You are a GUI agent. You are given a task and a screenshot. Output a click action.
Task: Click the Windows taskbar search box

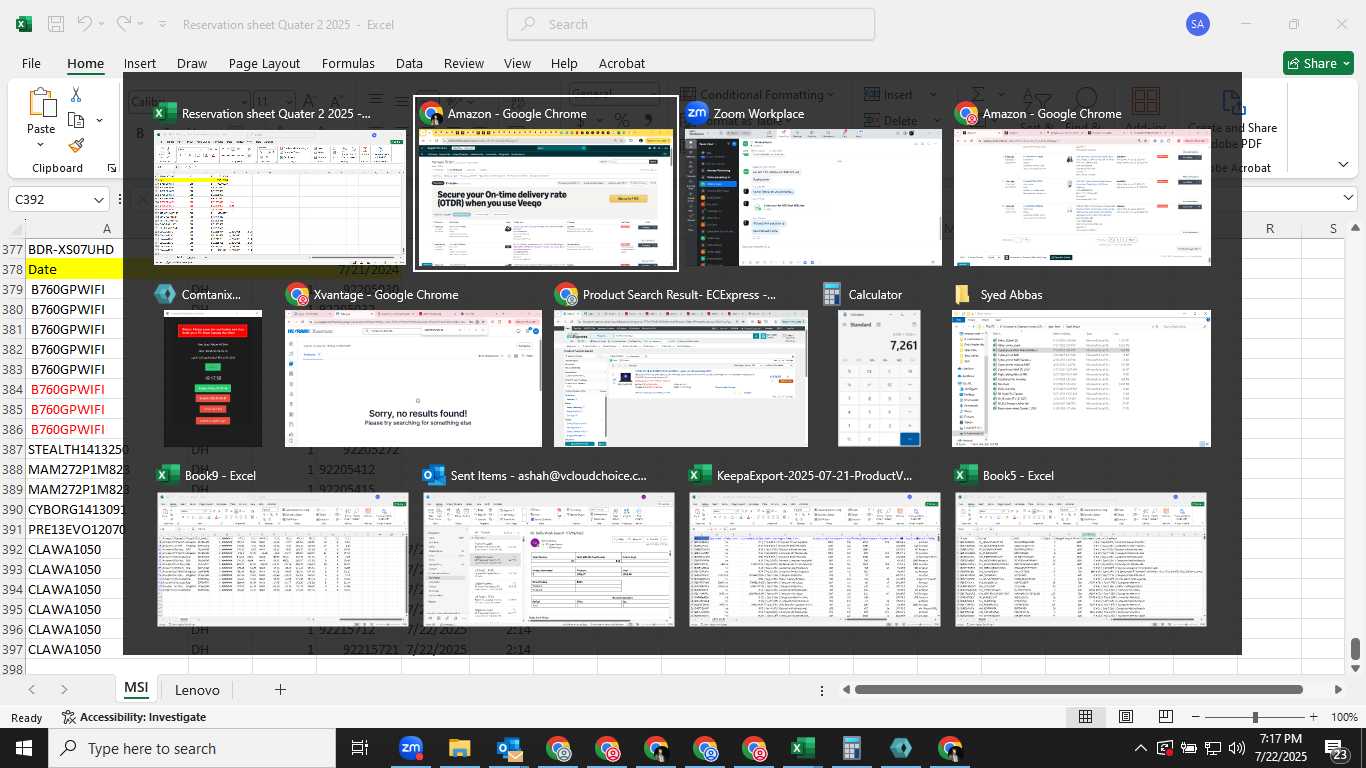(192, 748)
